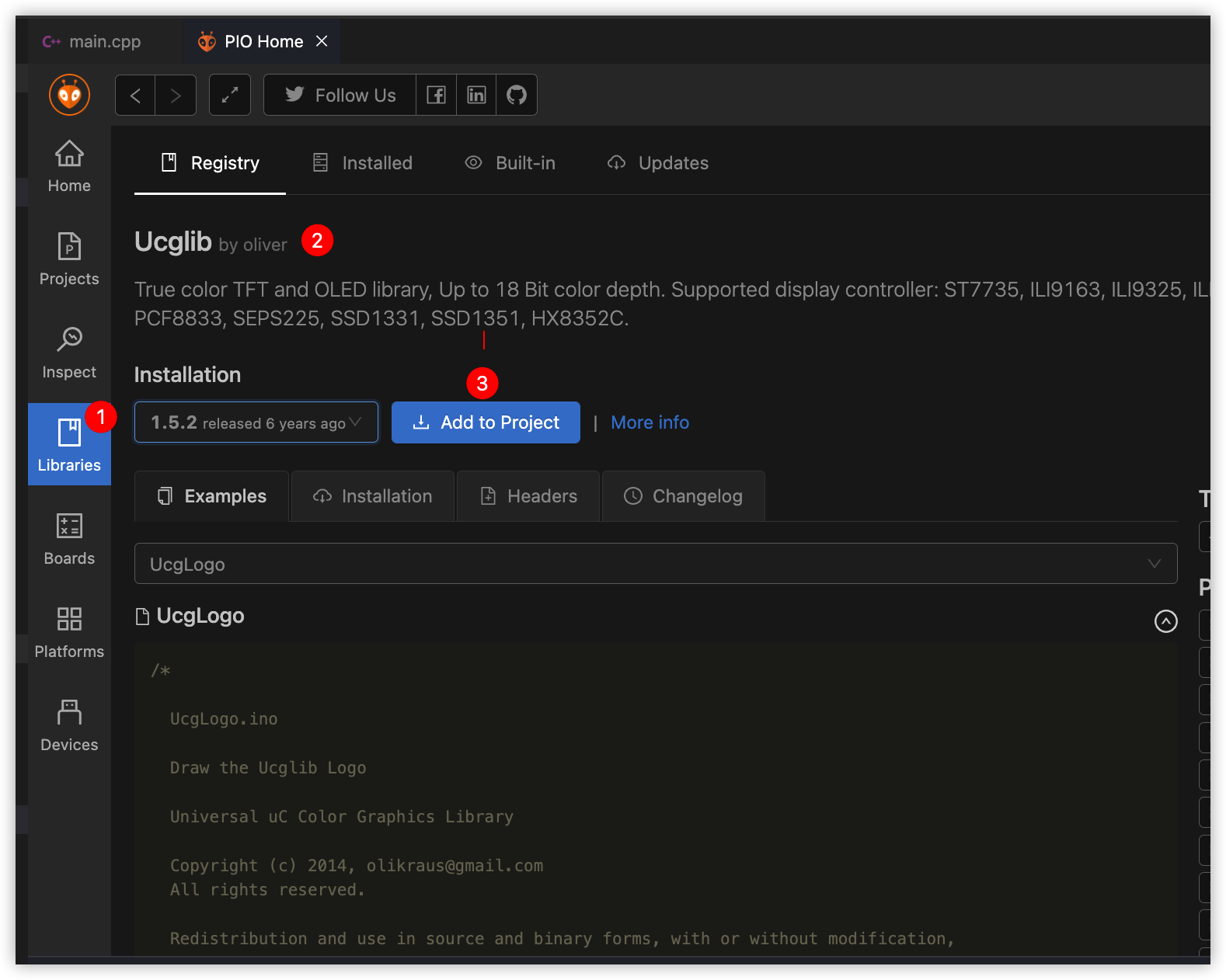The image size is (1226, 980).
Task: Open Boards in the sidebar
Action: point(69,539)
